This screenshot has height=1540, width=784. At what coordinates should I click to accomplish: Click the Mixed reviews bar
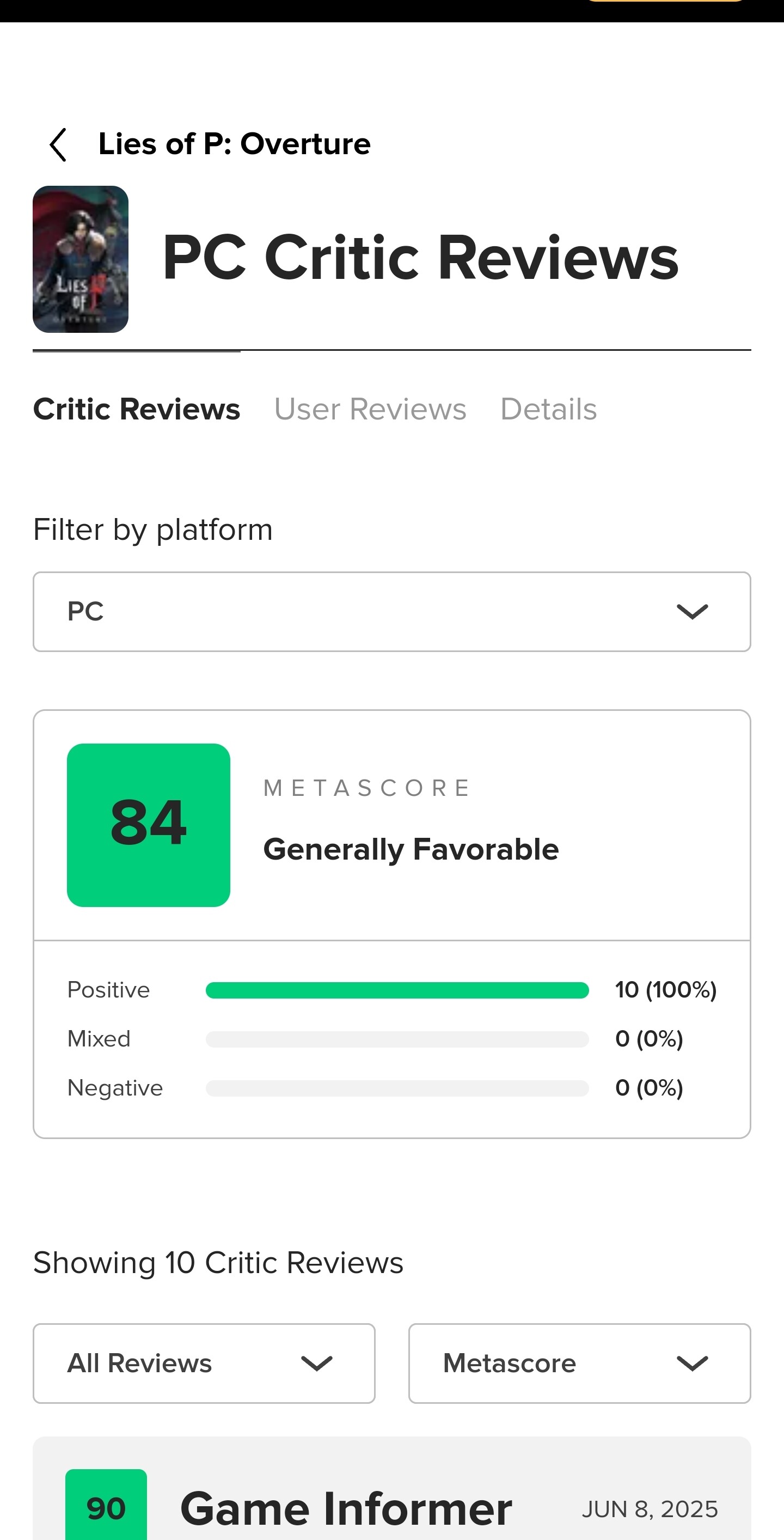click(397, 1039)
